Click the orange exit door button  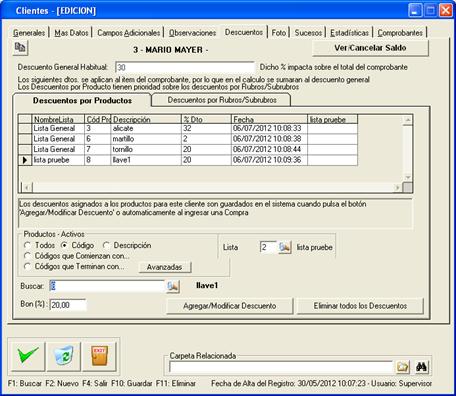[x=99, y=356]
